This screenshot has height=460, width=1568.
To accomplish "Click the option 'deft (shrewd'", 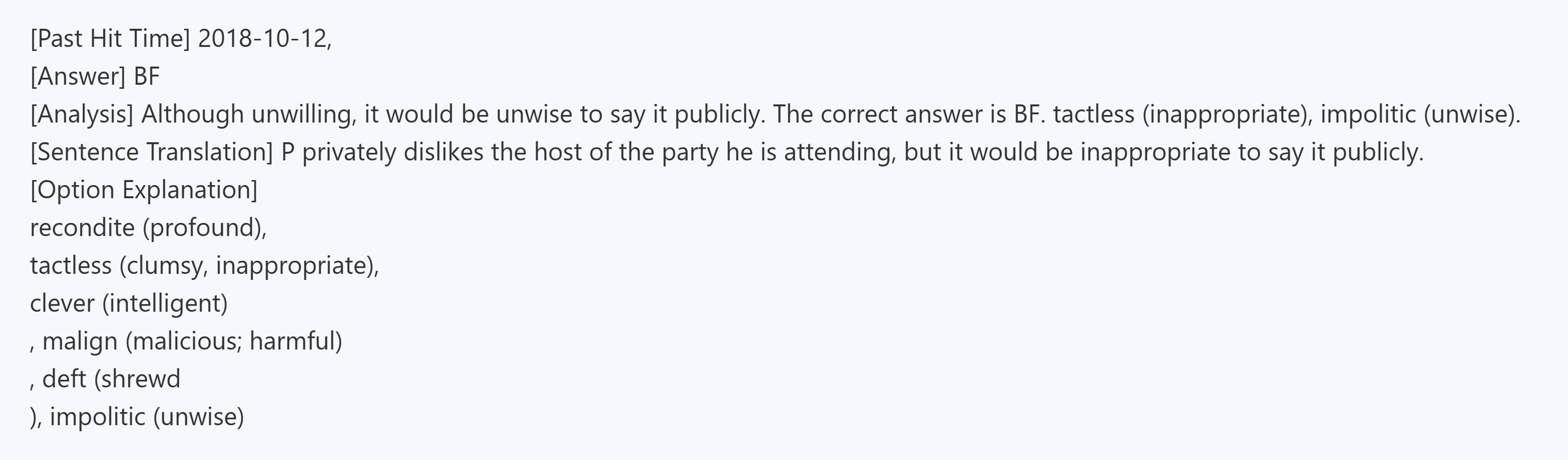I will click(112, 379).
